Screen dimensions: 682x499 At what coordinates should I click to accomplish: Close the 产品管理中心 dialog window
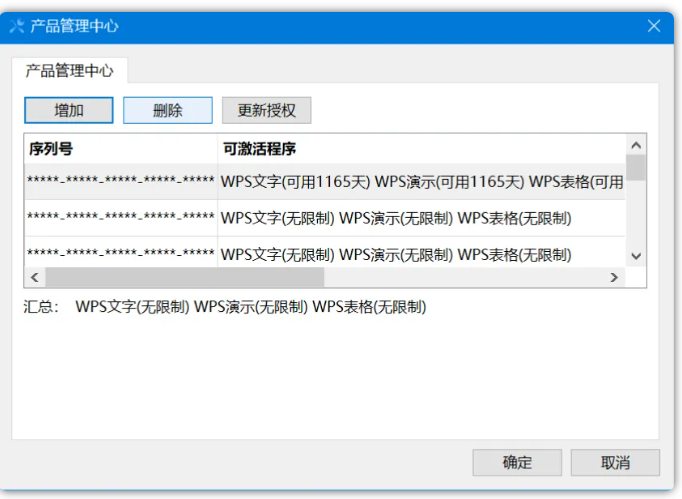pyautogui.click(x=654, y=26)
